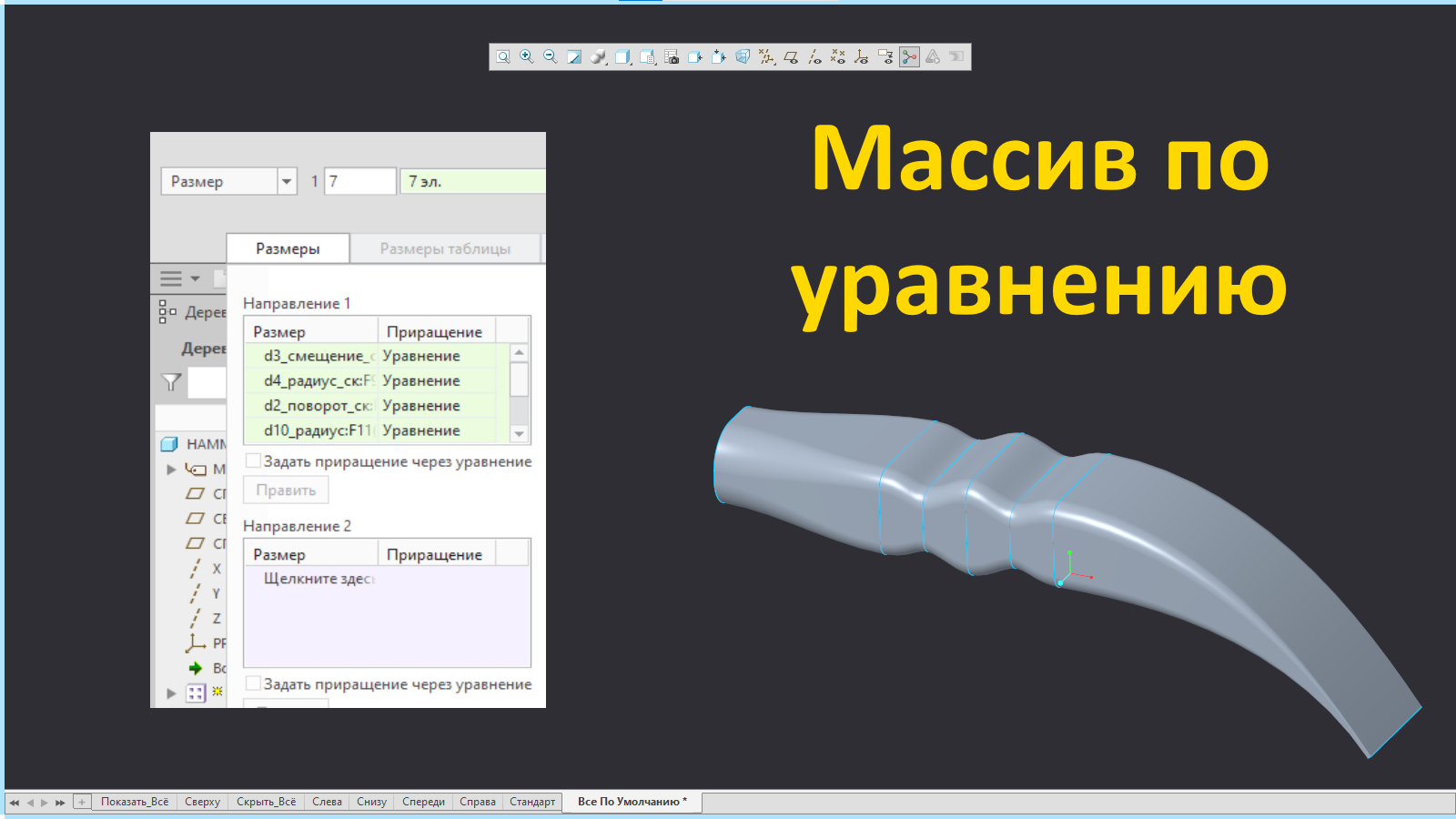Select the Zoom In magnifier tool
Screen dimensions: 1456x819
[525, 56]
